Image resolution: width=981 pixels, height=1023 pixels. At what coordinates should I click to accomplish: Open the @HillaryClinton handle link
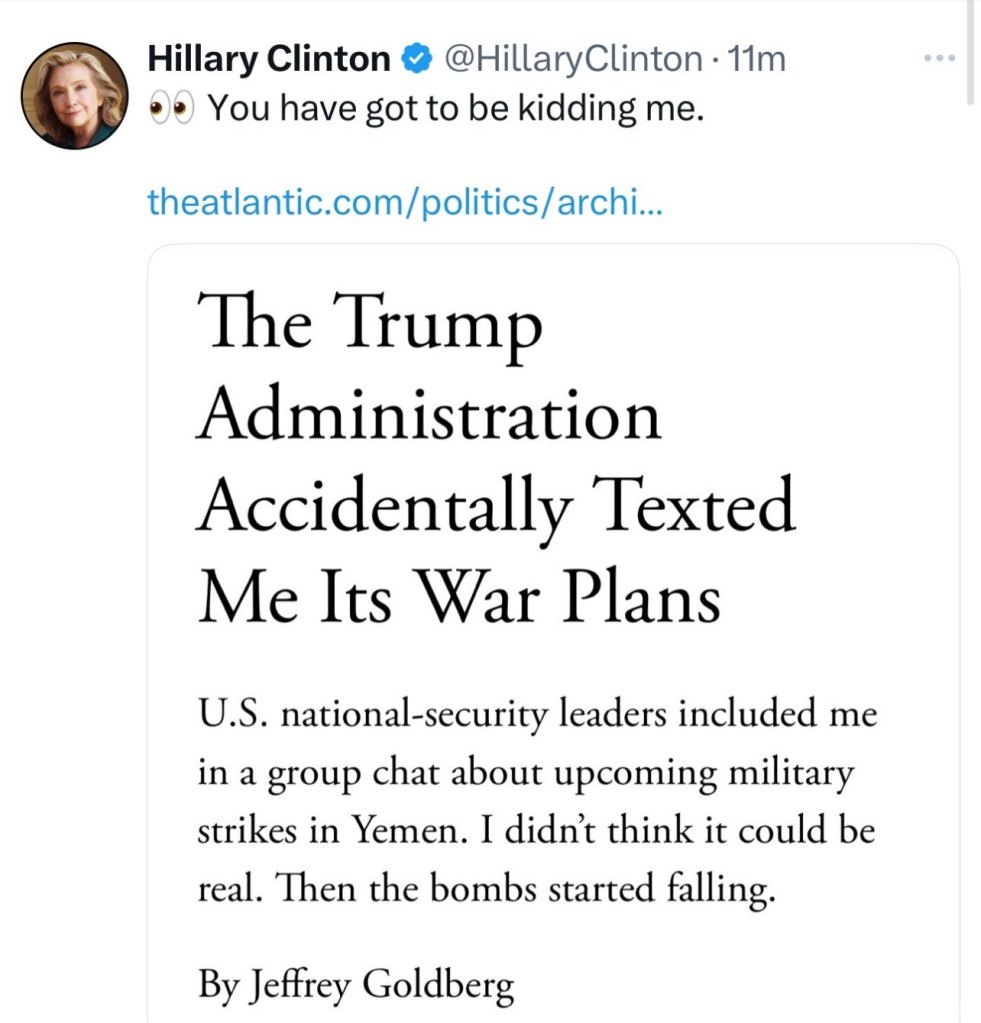(570, 60)
